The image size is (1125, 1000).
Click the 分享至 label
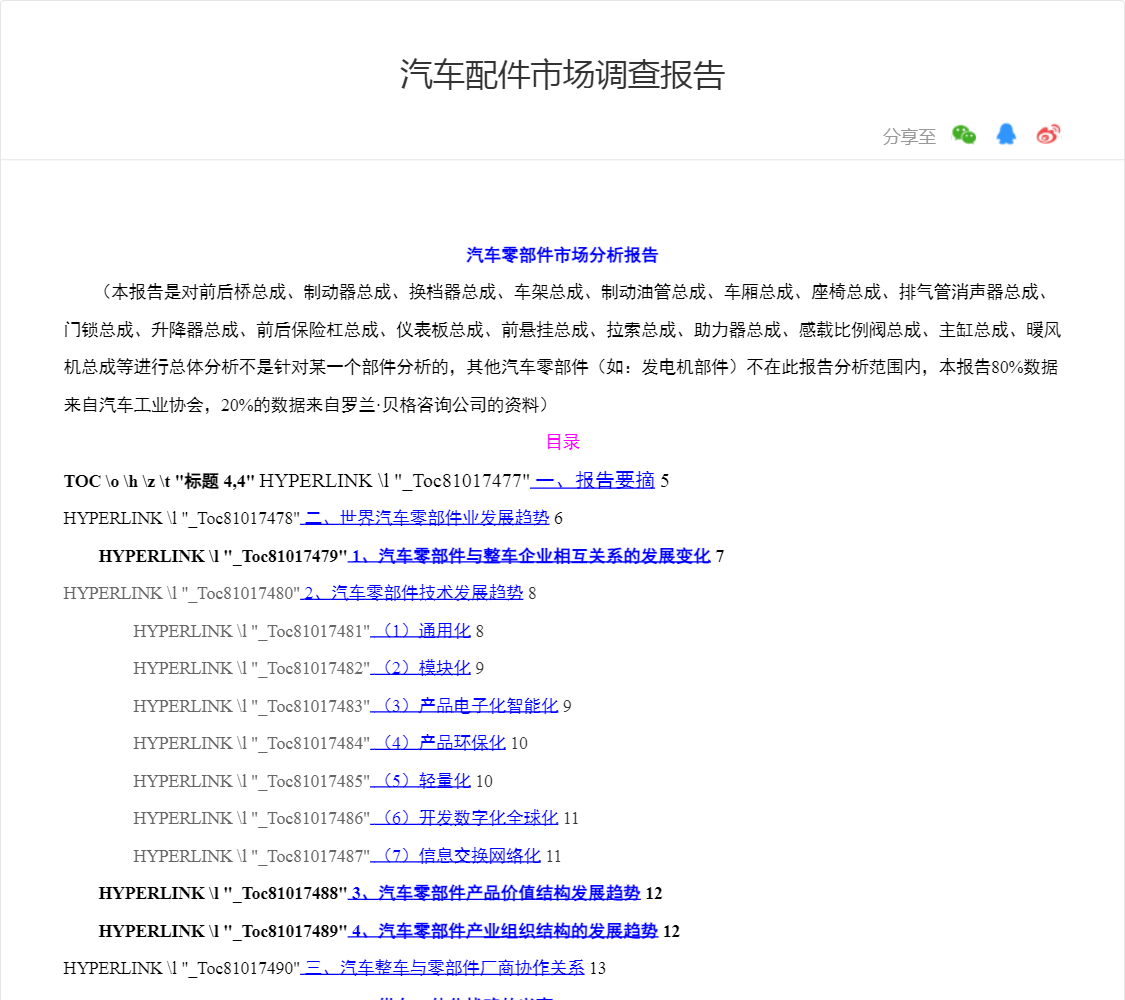pos(909,136)
